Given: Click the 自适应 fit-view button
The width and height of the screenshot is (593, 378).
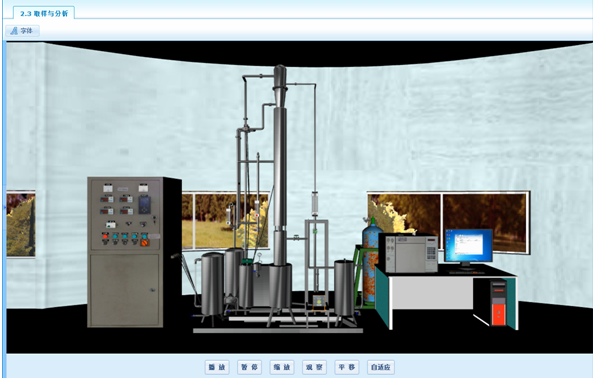Looking at the screenshot, I should pyautogui.click(x=381, y=367).
